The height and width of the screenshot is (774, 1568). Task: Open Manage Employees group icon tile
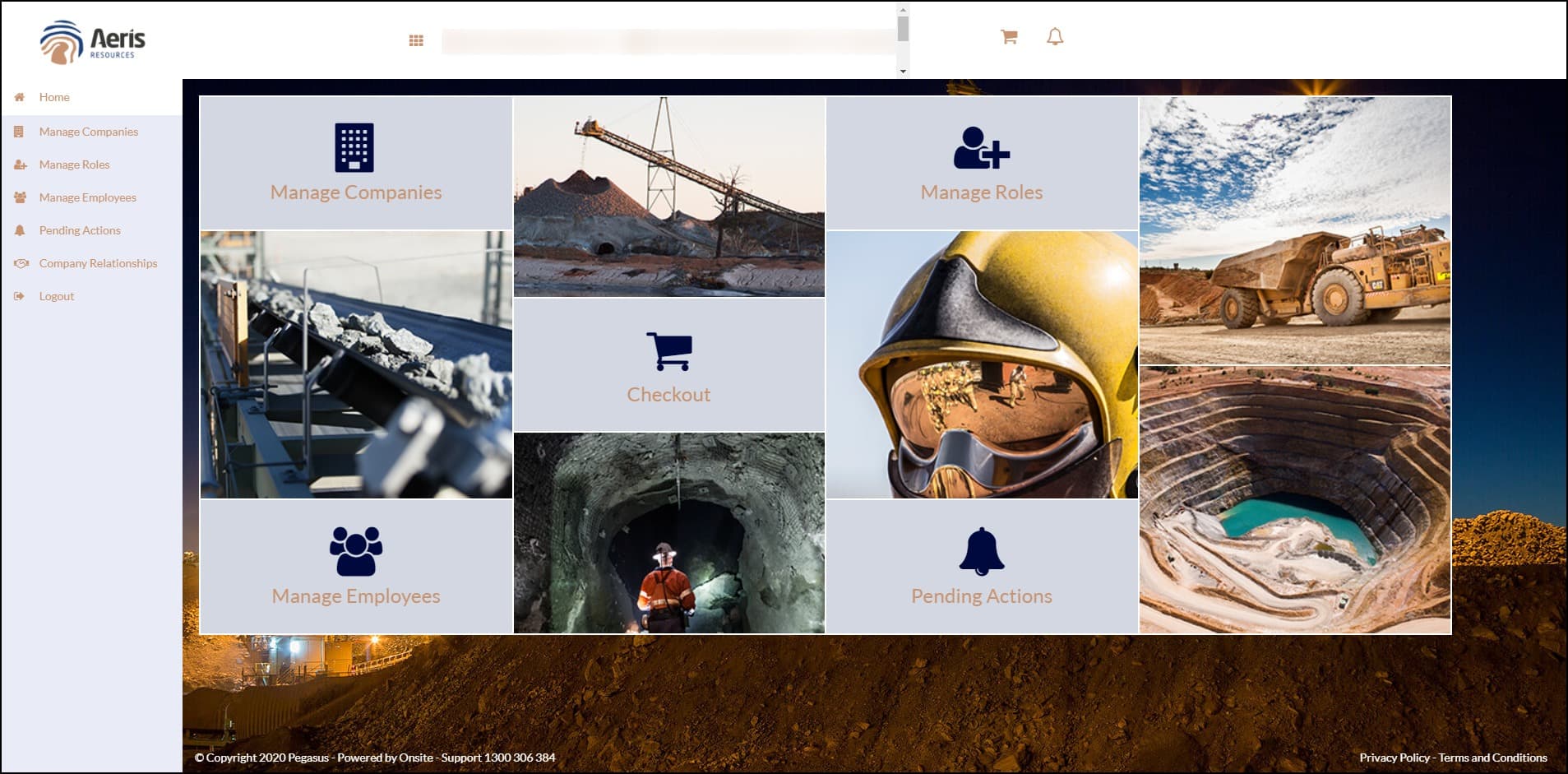coord(355,551)
